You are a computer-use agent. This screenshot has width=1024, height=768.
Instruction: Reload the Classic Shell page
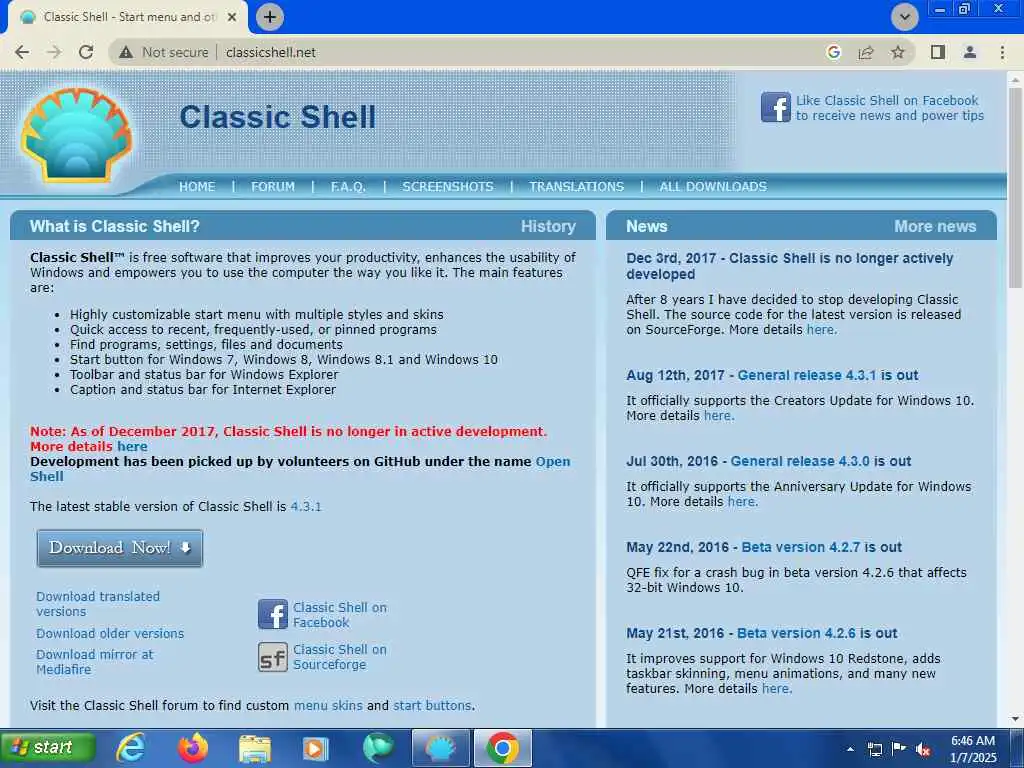tap(86, 52)
